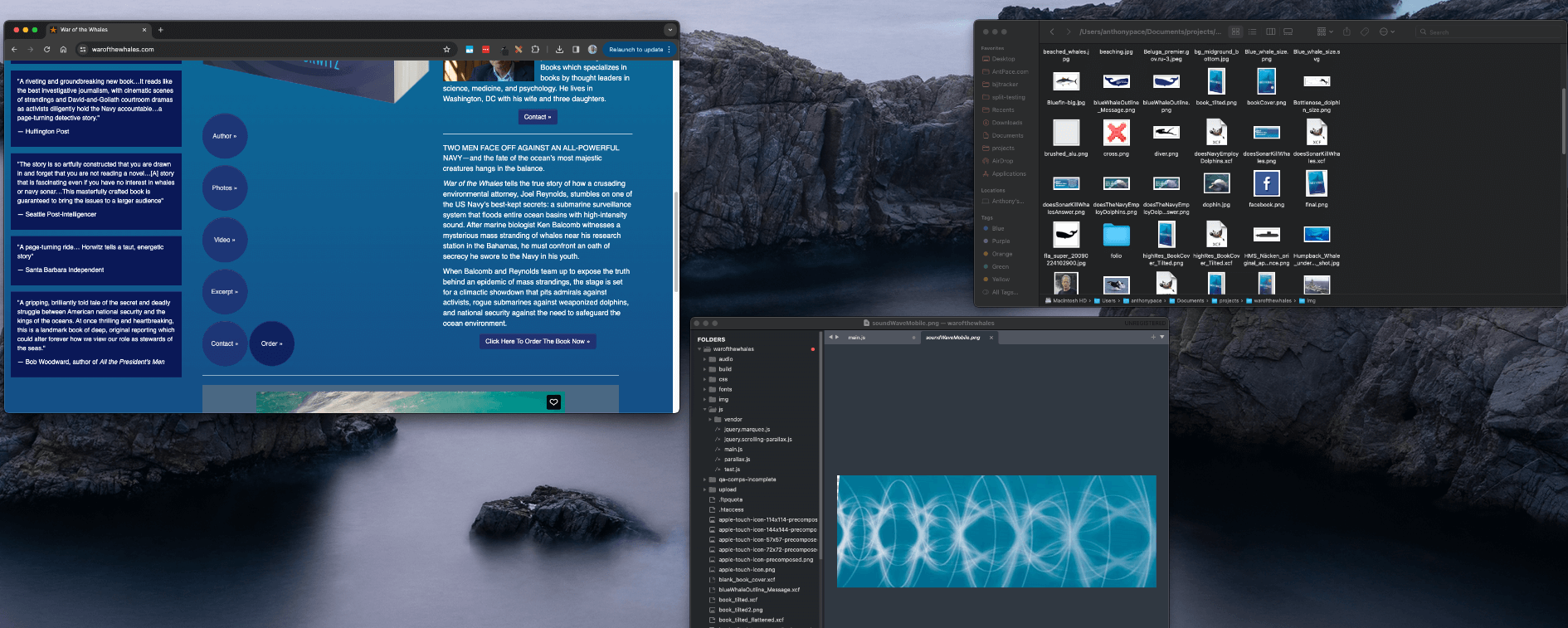Open Chrome tab search dropdown
This screenshot has height=628, width=1568.
(x=670, y=30)
